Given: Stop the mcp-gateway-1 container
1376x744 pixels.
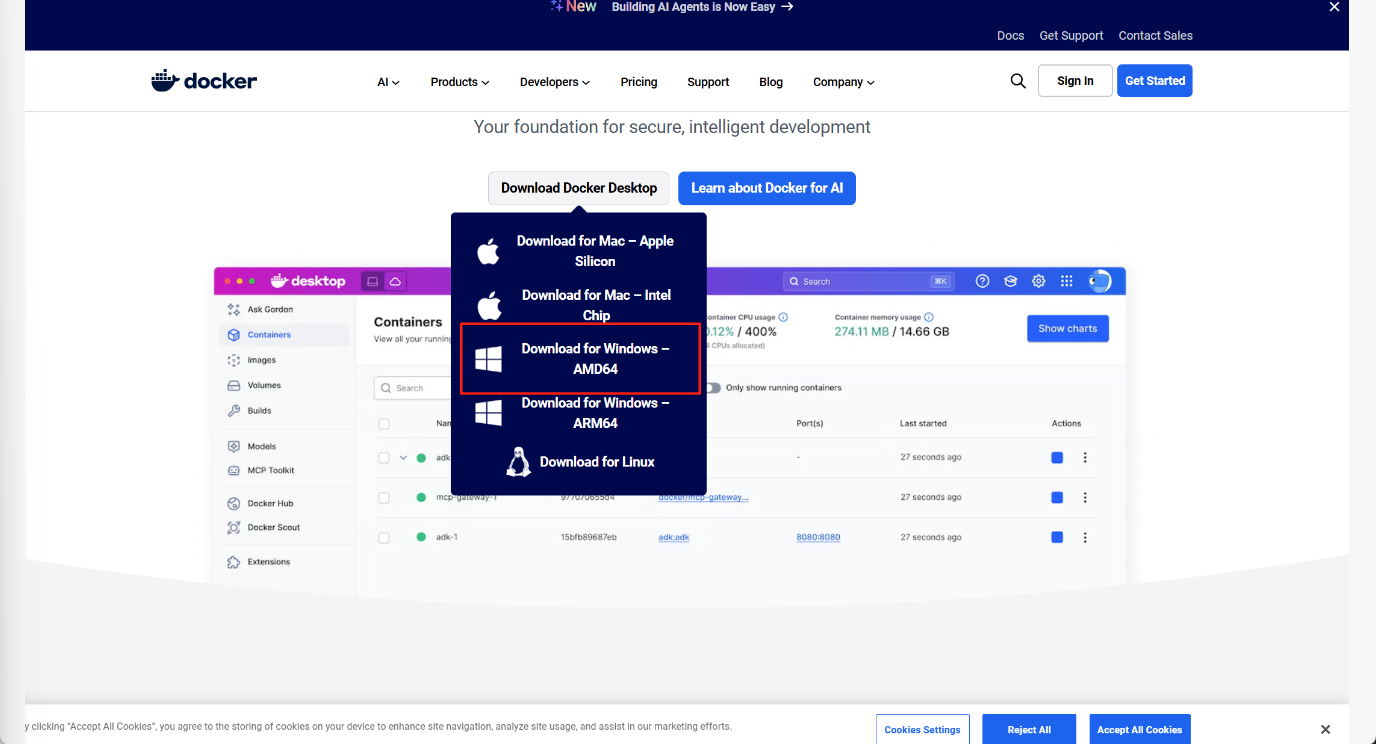Looking at the screenshot, I should tap(1057, 497).
